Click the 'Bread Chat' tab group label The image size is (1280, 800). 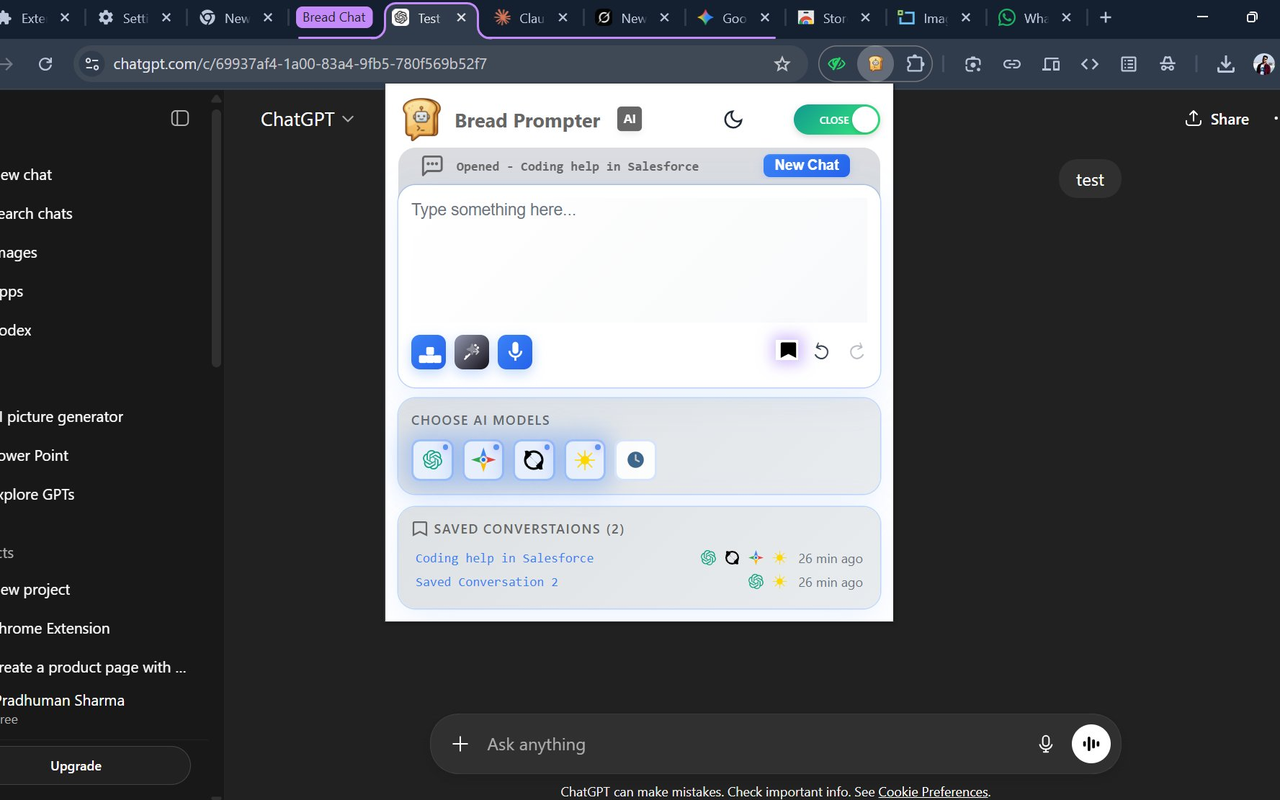point(334,17)
